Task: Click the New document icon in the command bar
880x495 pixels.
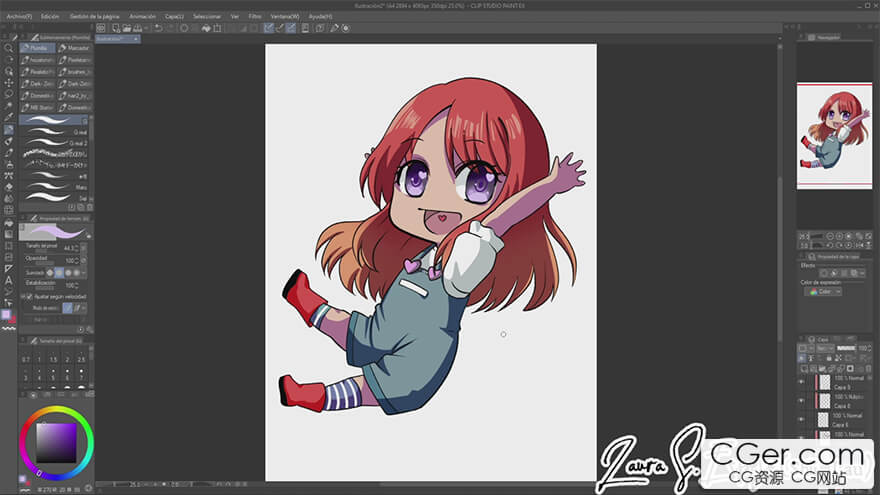Action: (x=116, y=28)
